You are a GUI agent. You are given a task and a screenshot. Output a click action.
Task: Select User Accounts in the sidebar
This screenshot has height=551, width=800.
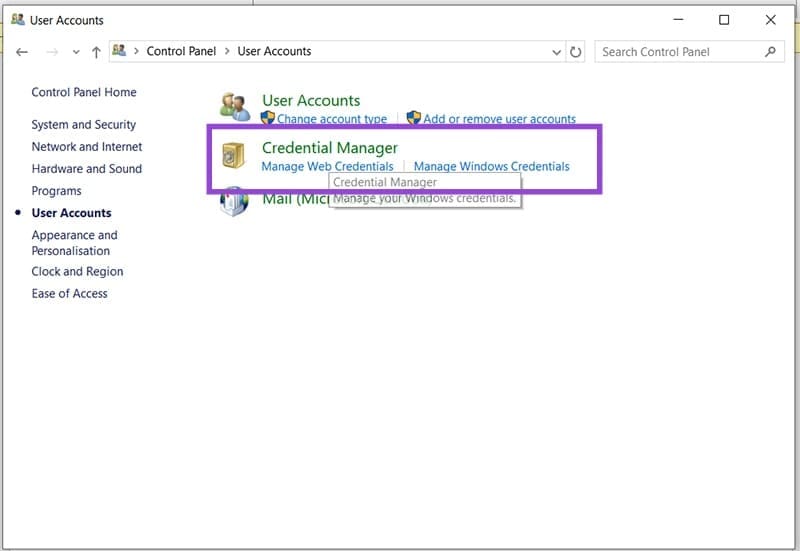click(71, 213)
